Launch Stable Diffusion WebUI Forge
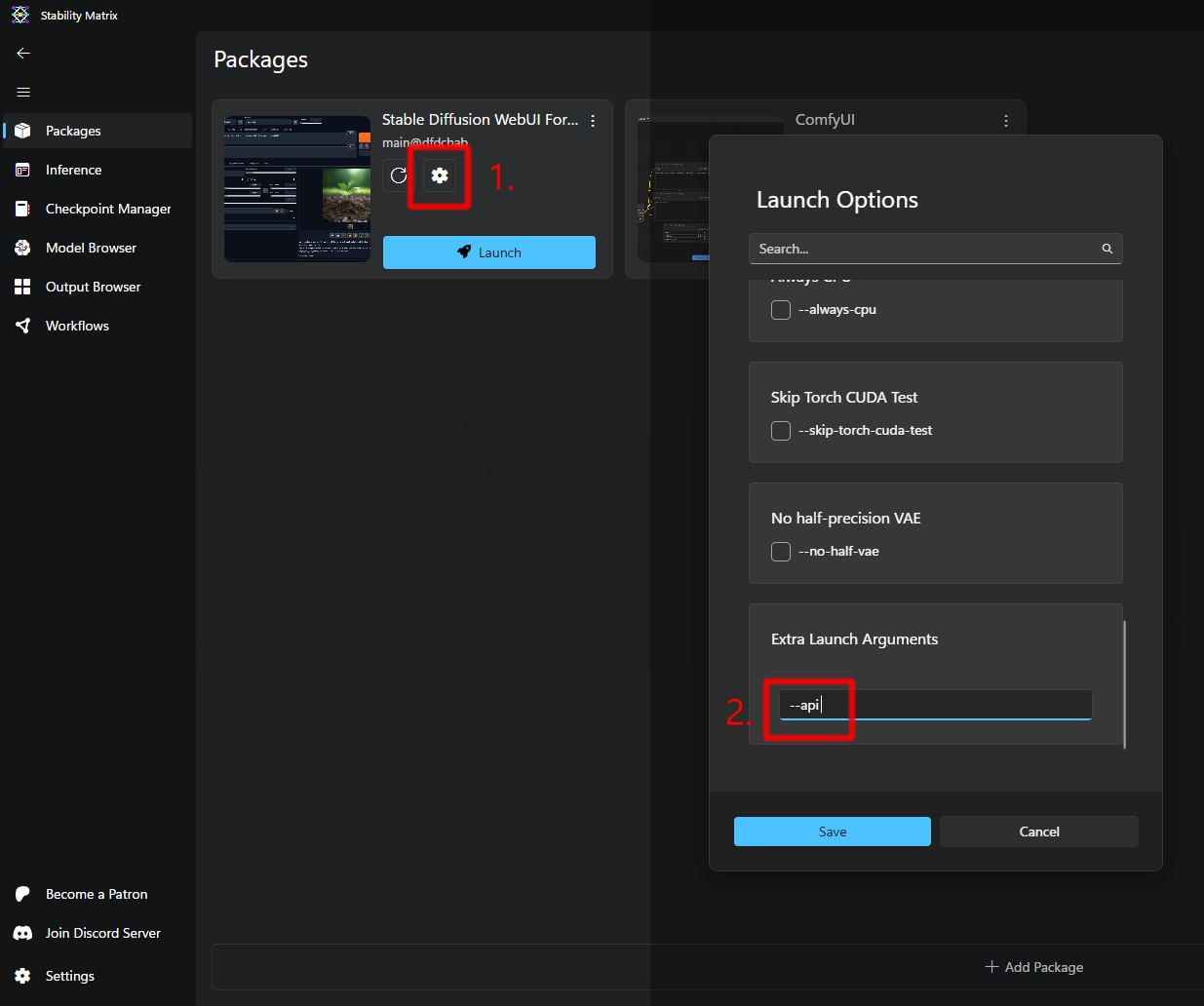Viewport: 1204px width, 1006px height. pyautogui.click(x=488, y=252)
